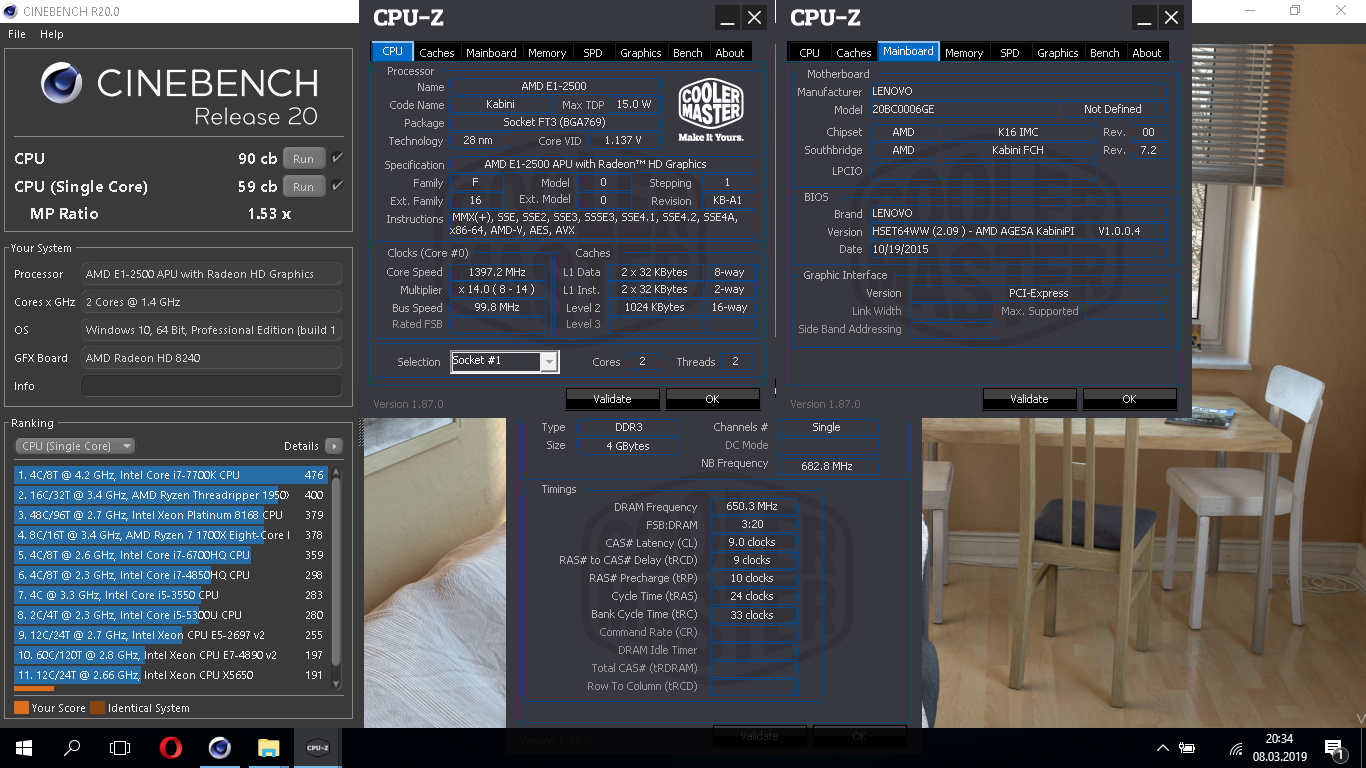1366x768 pixels.
Task: Click the Wi-Fi icon in system tray
Action: pos(1234,747)
